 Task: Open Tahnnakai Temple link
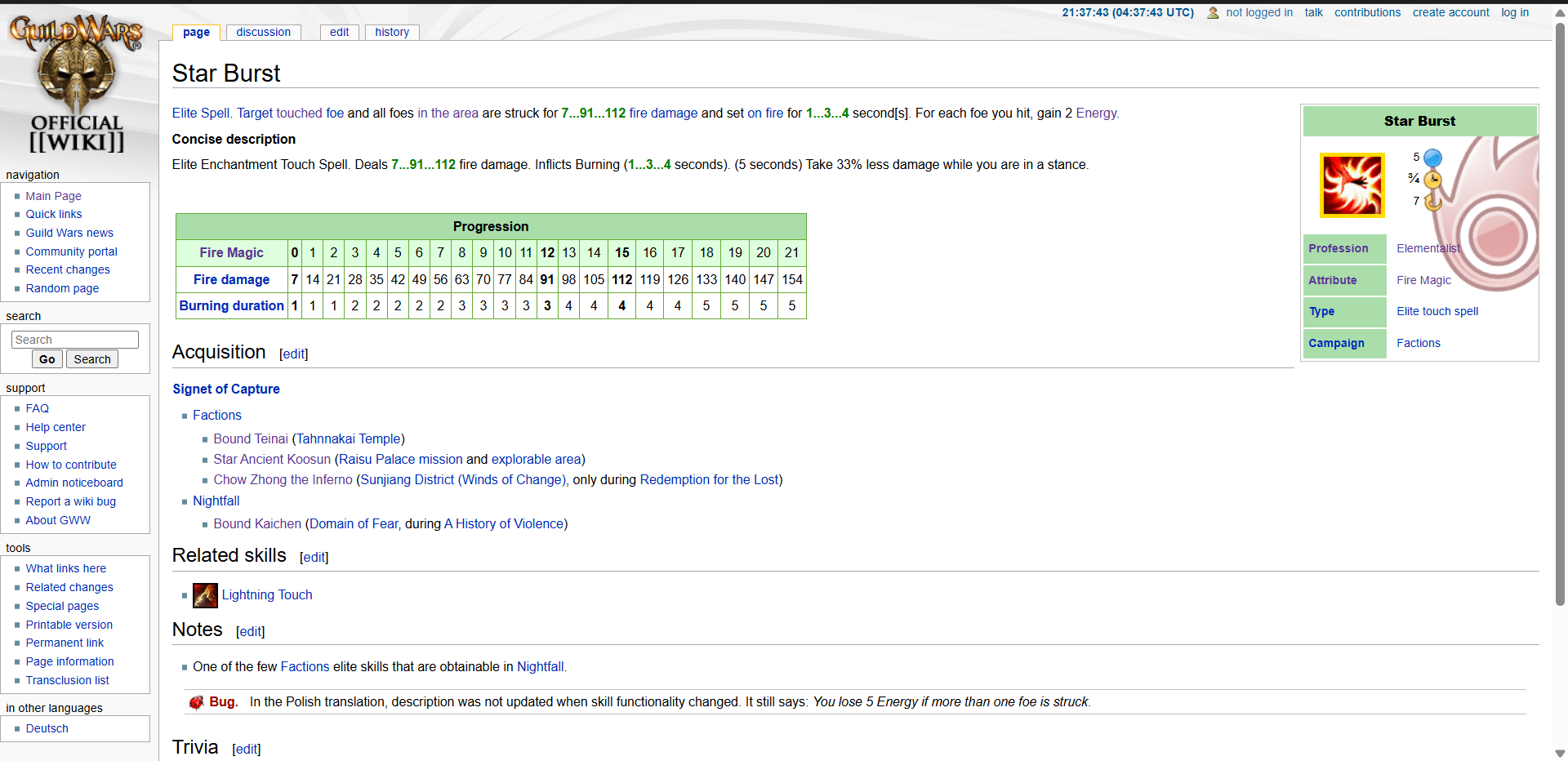[x=348, y=439]
